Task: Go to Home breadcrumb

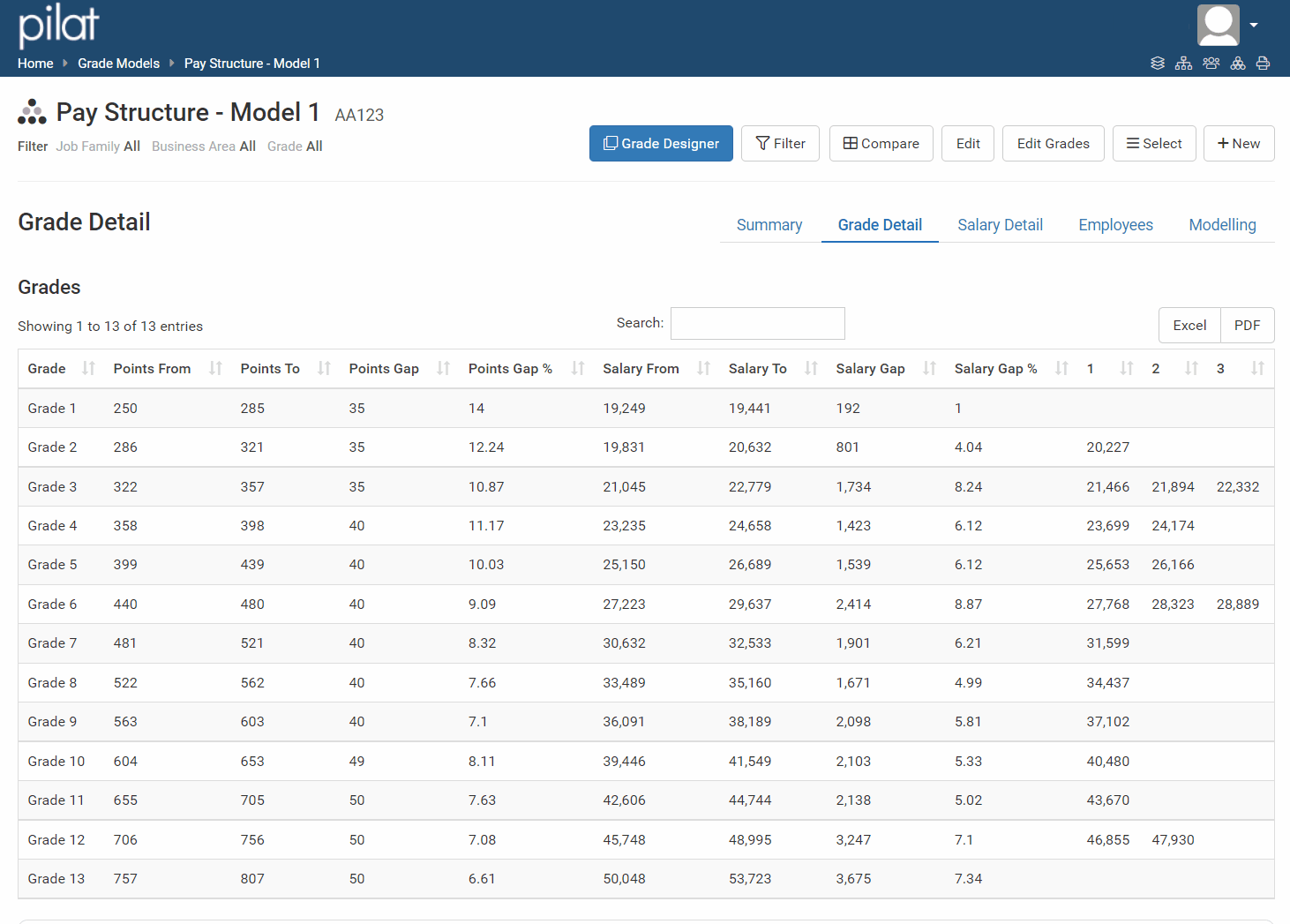Action: coord(35,64)
